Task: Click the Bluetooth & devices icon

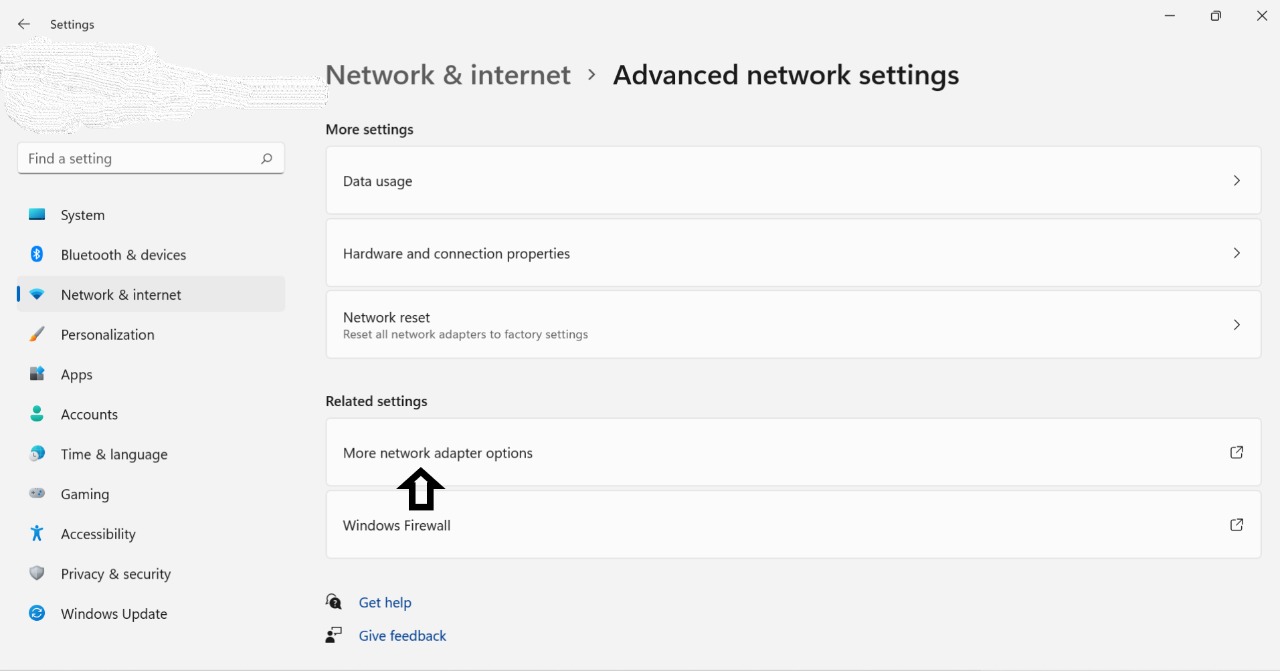Action: [x=37, y=255]
